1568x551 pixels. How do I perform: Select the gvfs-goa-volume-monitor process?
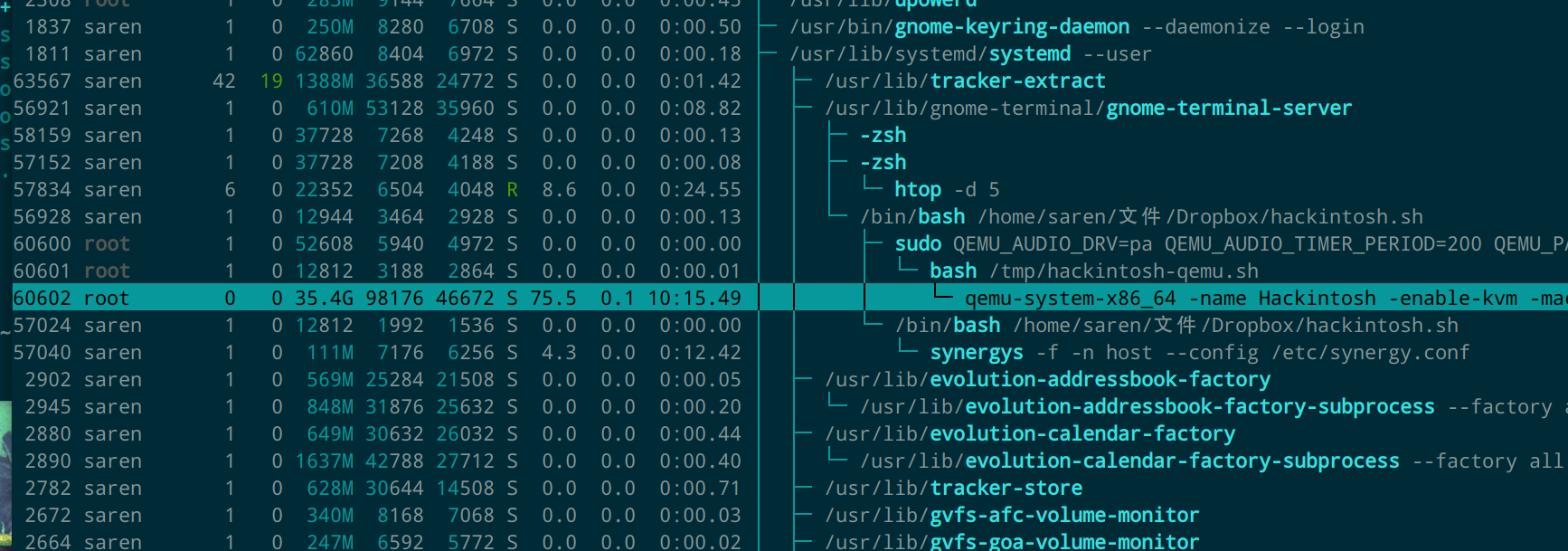[1063, 542]
